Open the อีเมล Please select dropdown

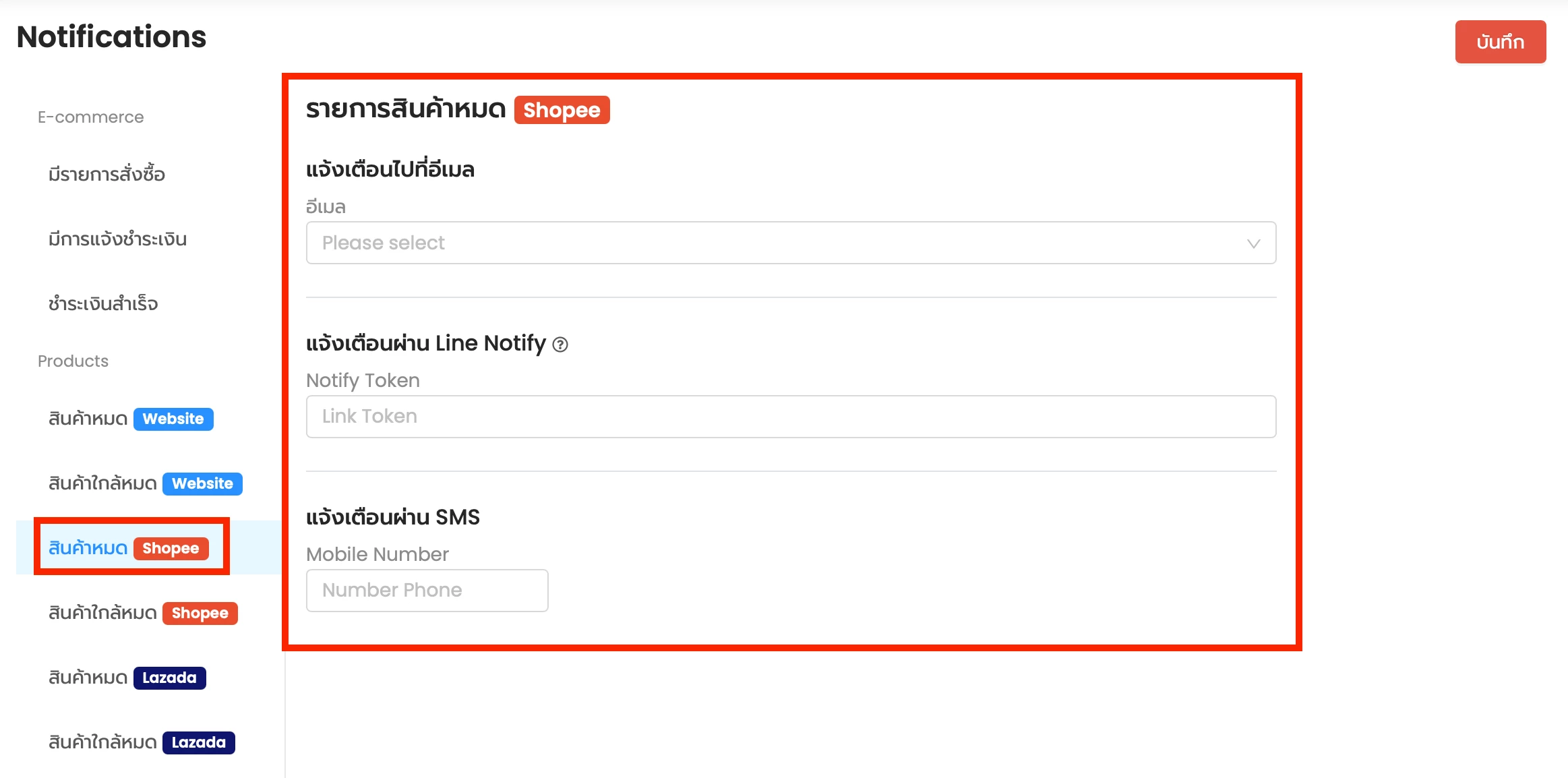pos(791,243)
